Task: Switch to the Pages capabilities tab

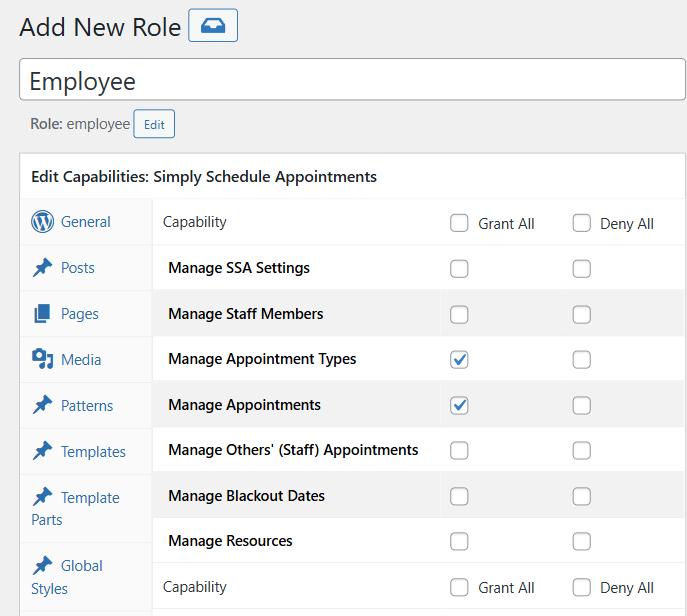Action: 86,314
